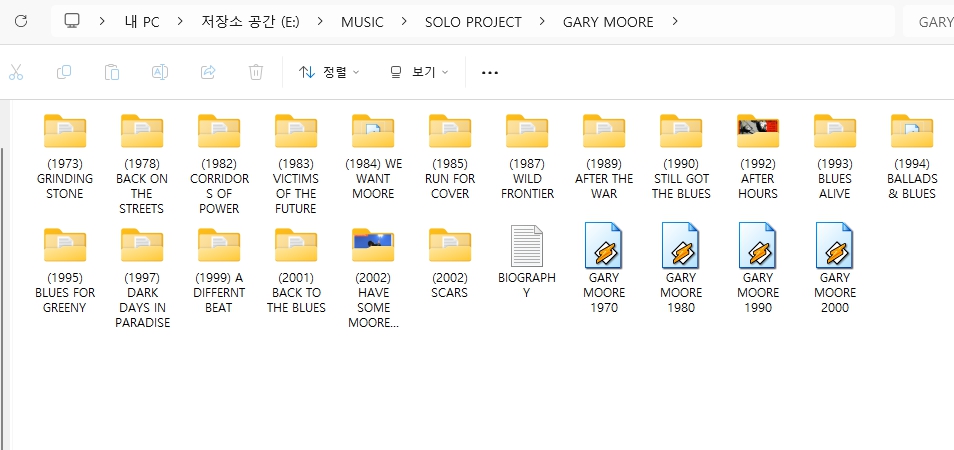Viewport: 954px width, 450px height.
Task: Select the GARY MOORE 1970 playlist file
Action: 604,268
